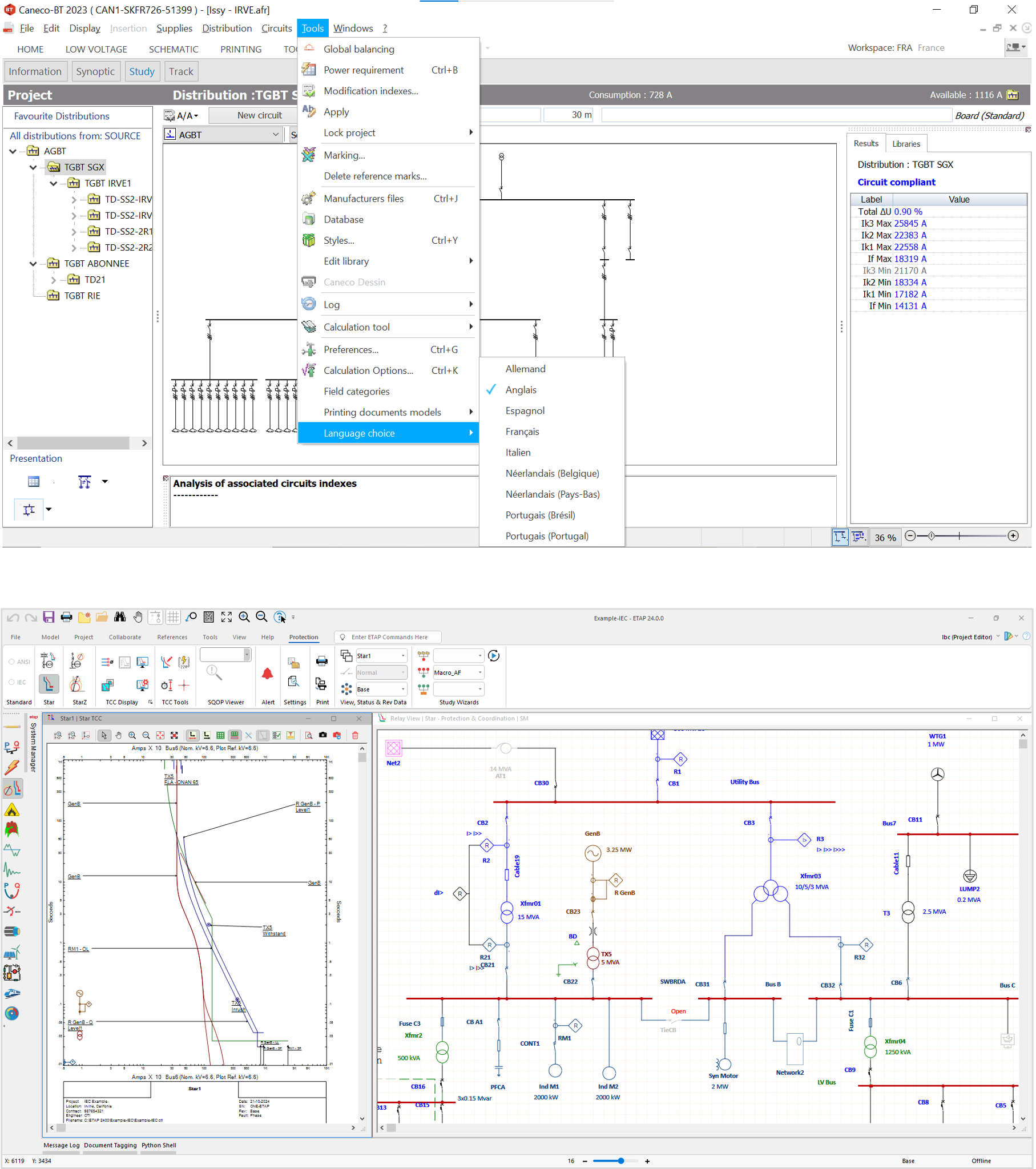Viewport: 1036px width, 1169px height.
Task: Expand the TGBT ABONNEE tree node
Action: pos(33,264)
